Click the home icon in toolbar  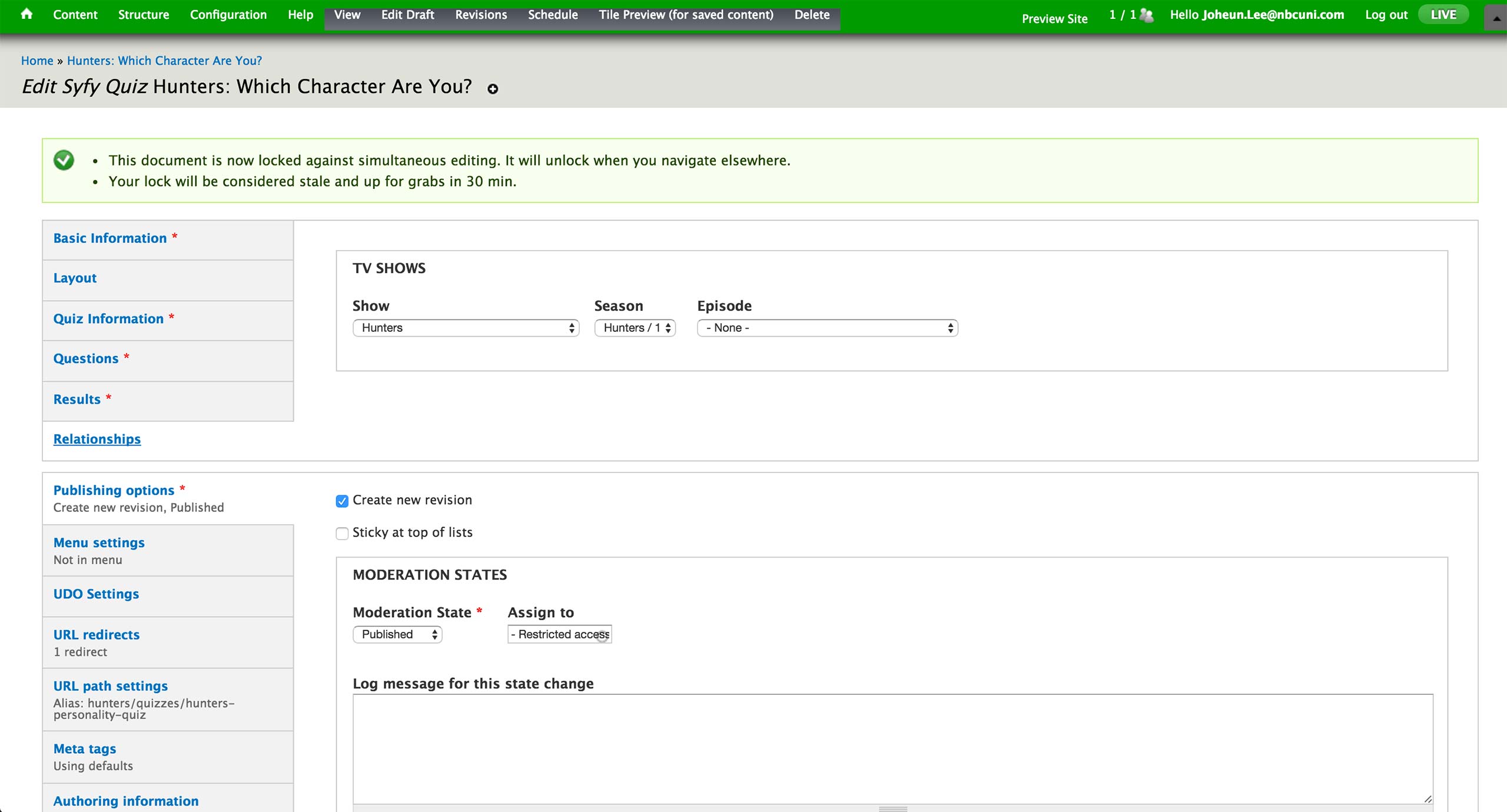click(26, 14)
